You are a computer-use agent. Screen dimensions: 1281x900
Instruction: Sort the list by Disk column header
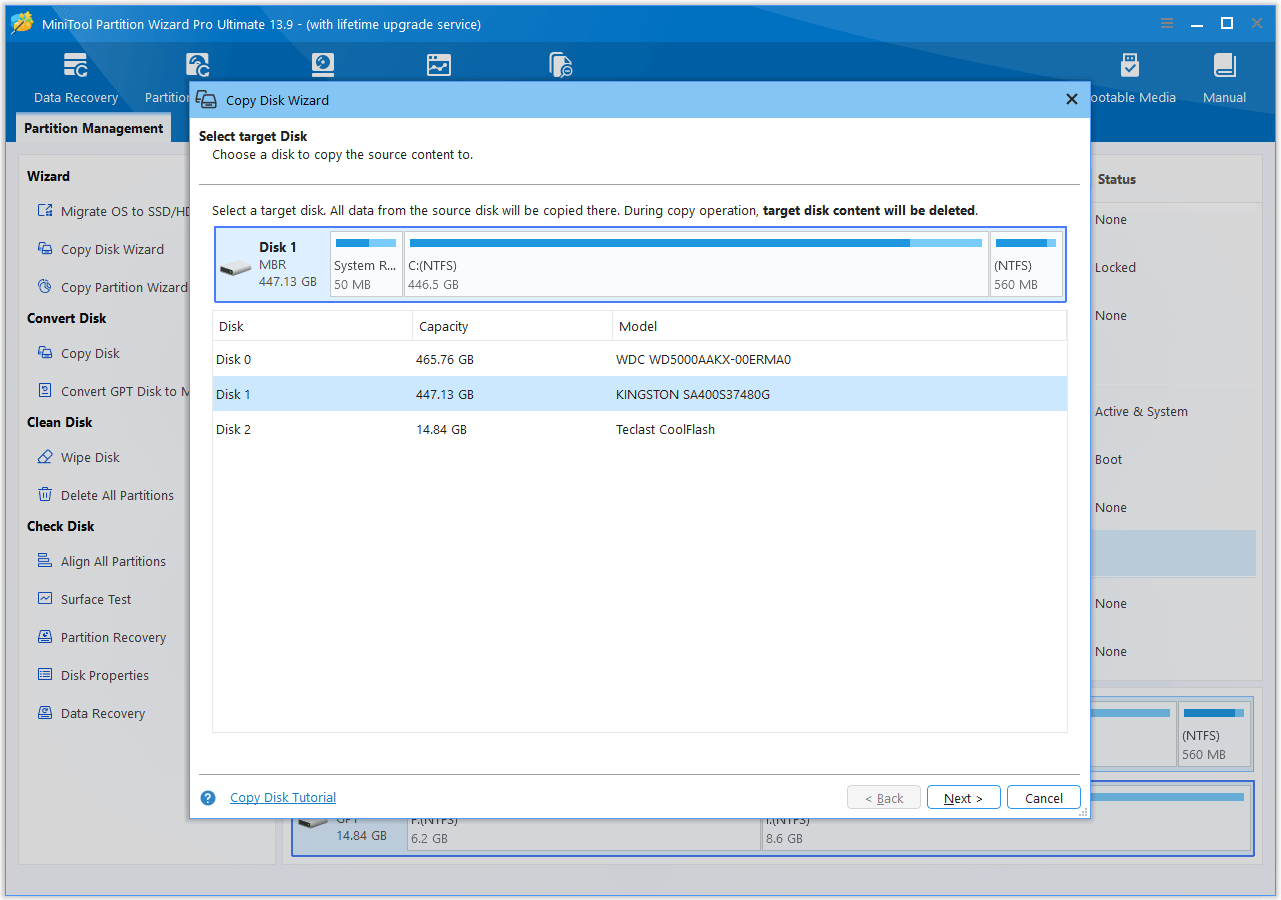(312, 326)
